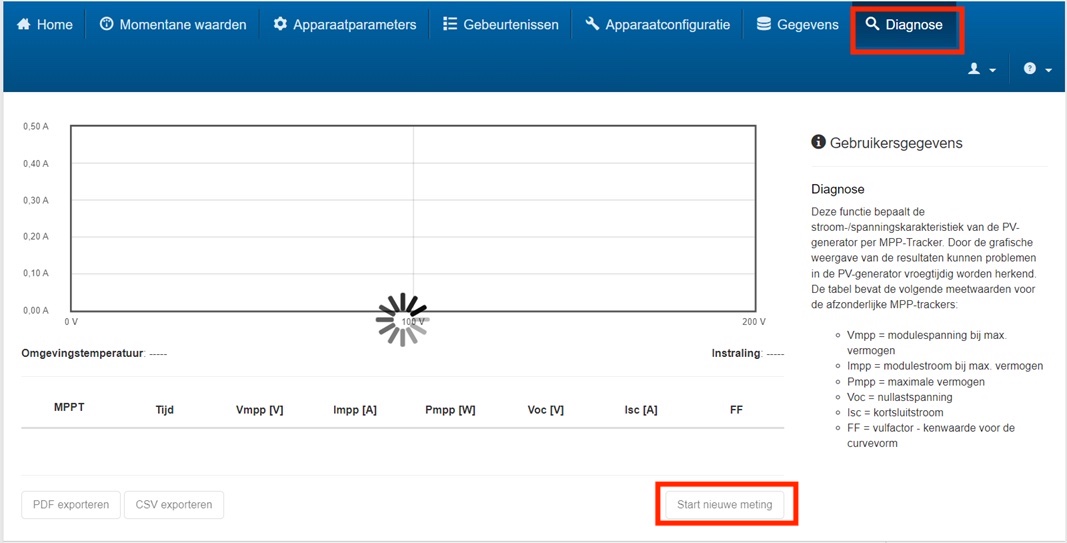Start a new measurement with Start nieuwe meting
This screenshot has width=1067, height=543.
[724, 505]
